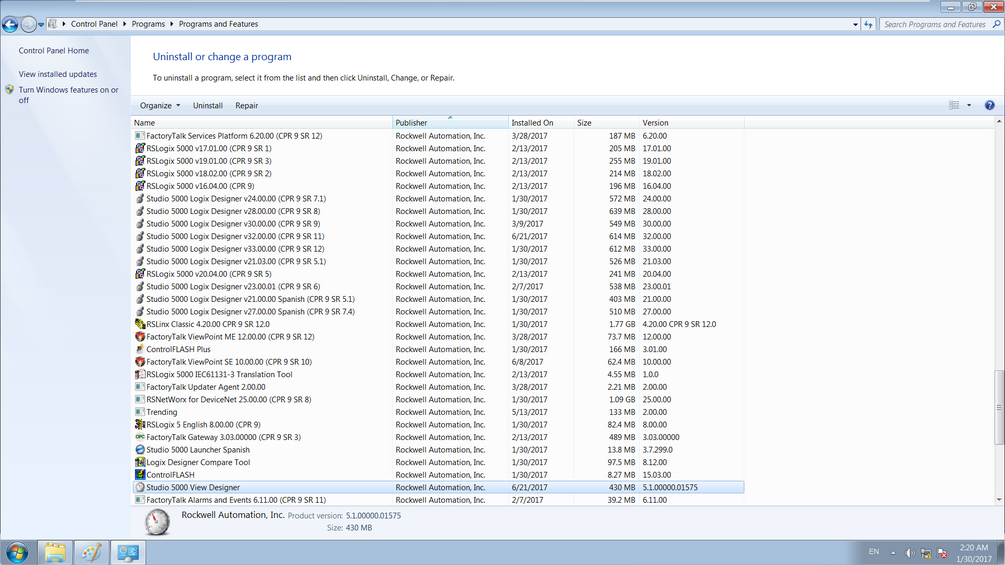Click the ControlFLASH 15.03.00 icon
The height and width of the screenshot is (565, 1005).
pyautogui.click(x=140, y=475)
